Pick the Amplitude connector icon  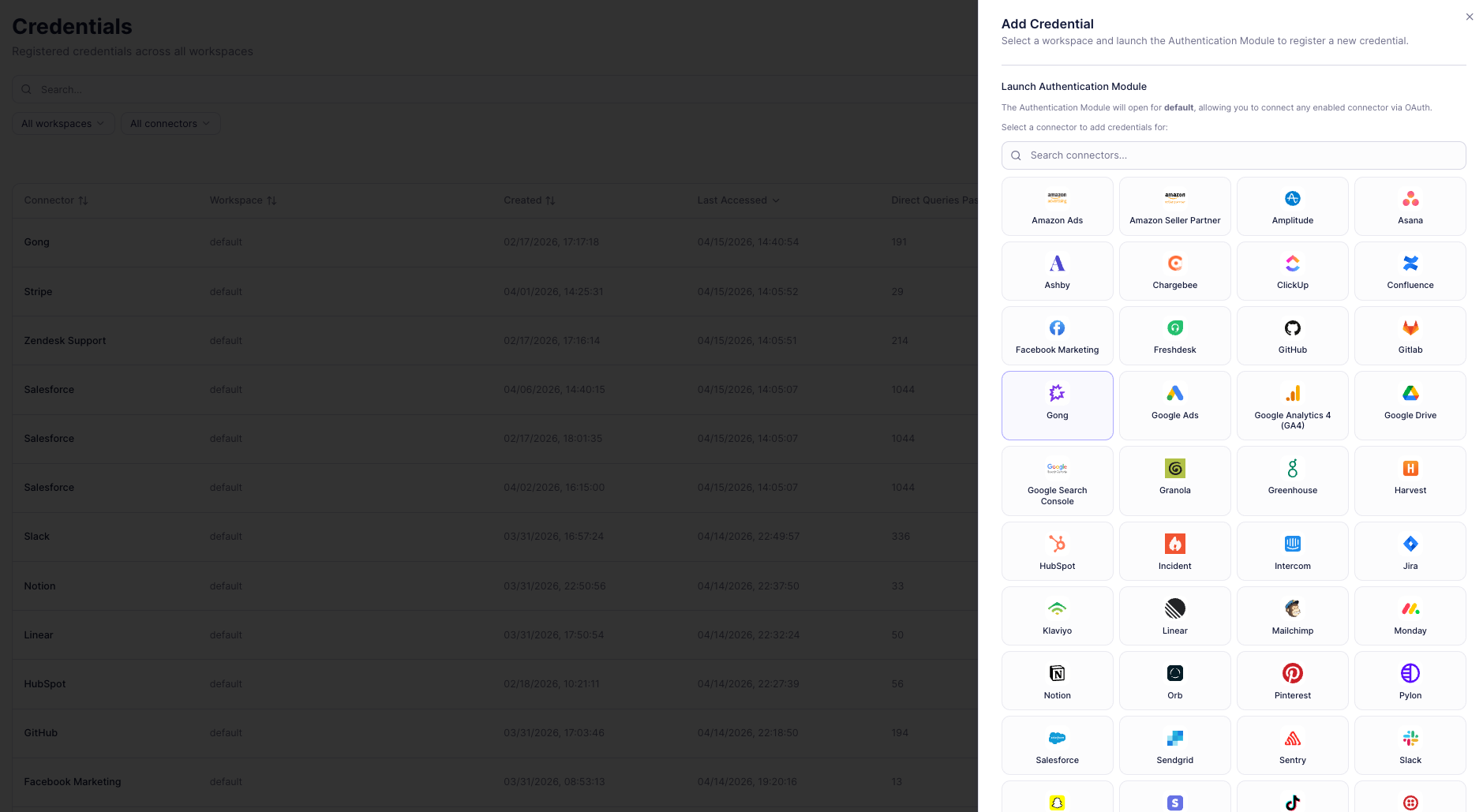tap(1292, 198)
